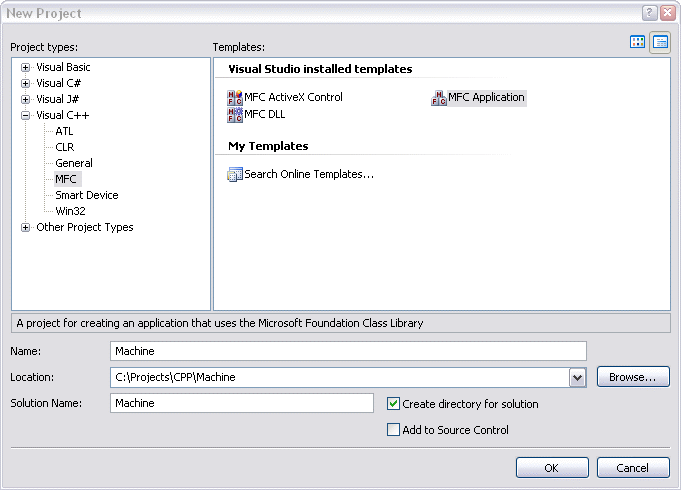Select Visual Basic in project types
The height and width of the screenshot is (490, 681).
coord(63,67)
